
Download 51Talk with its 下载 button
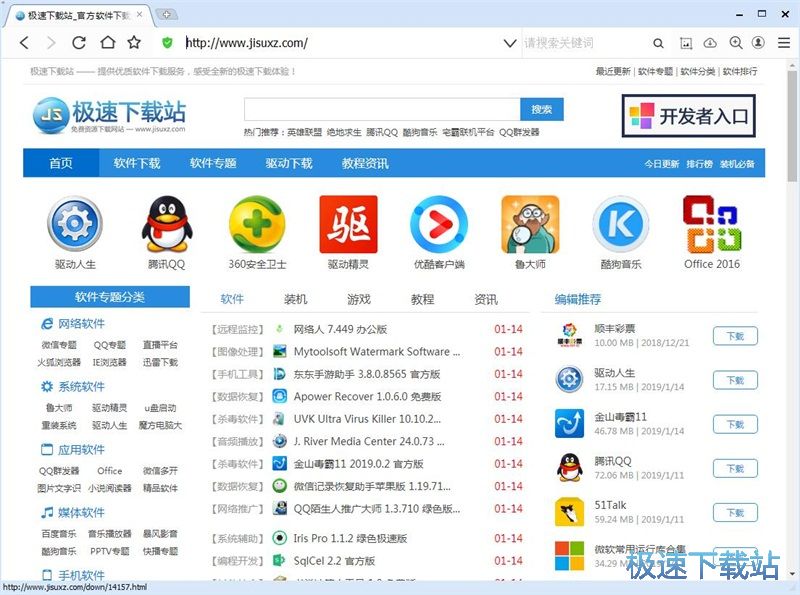[x=735, y=512]
